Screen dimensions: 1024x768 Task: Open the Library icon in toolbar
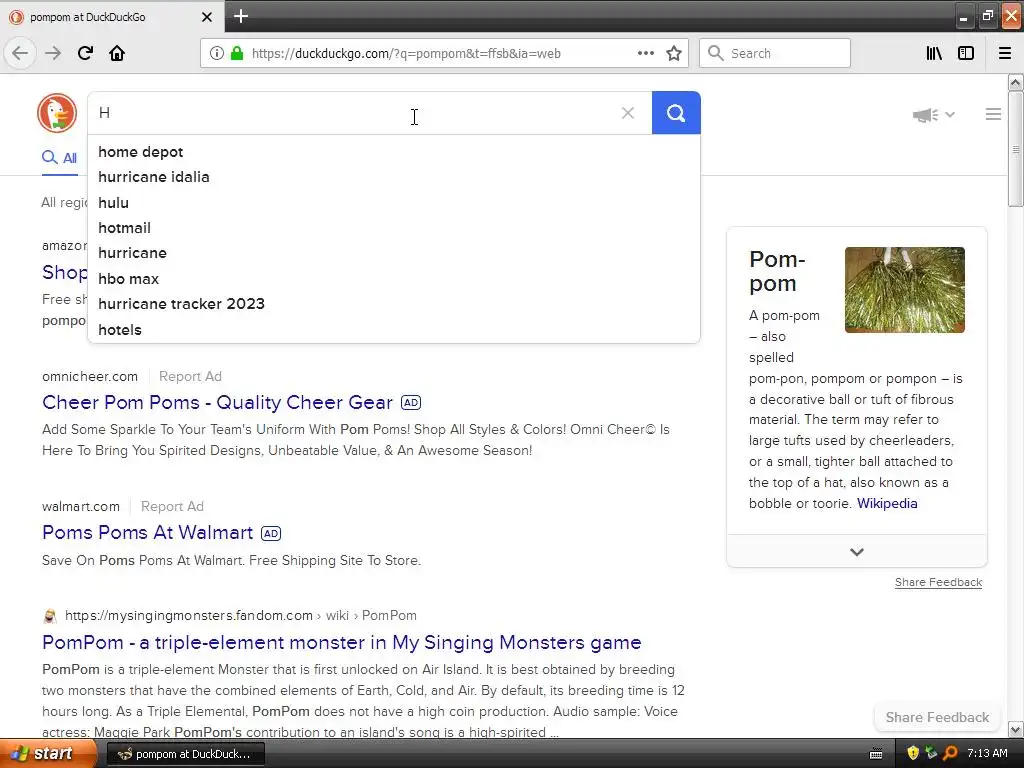coord(934,53)
